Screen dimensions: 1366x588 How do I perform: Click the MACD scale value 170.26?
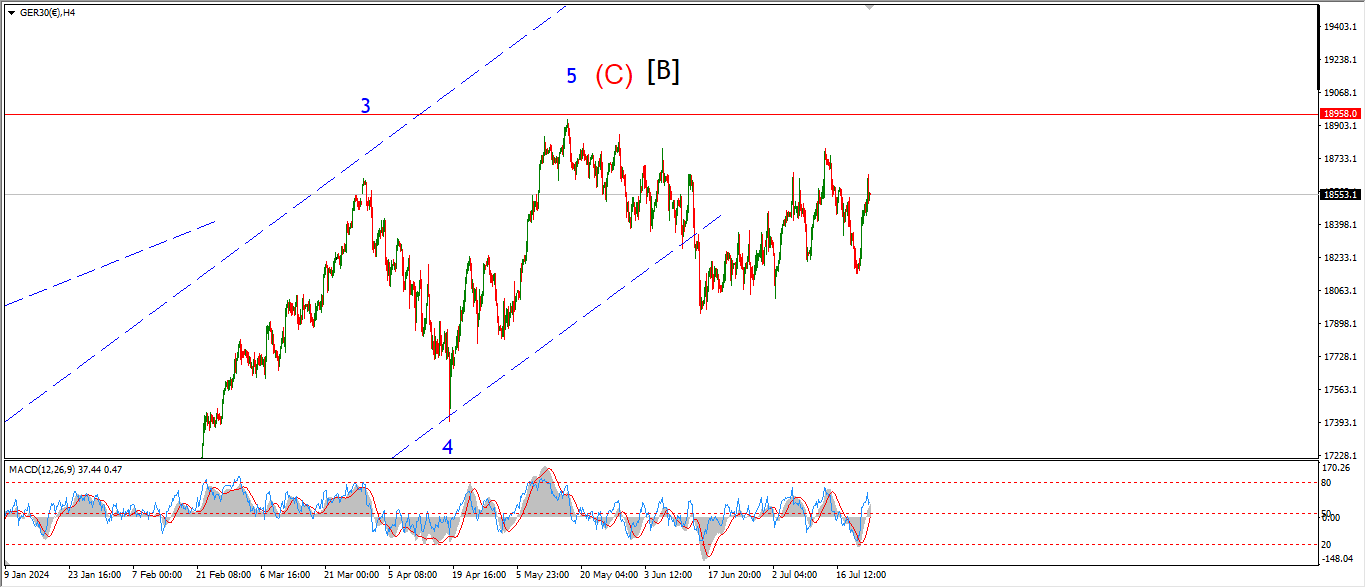(x=1337, y=466)
